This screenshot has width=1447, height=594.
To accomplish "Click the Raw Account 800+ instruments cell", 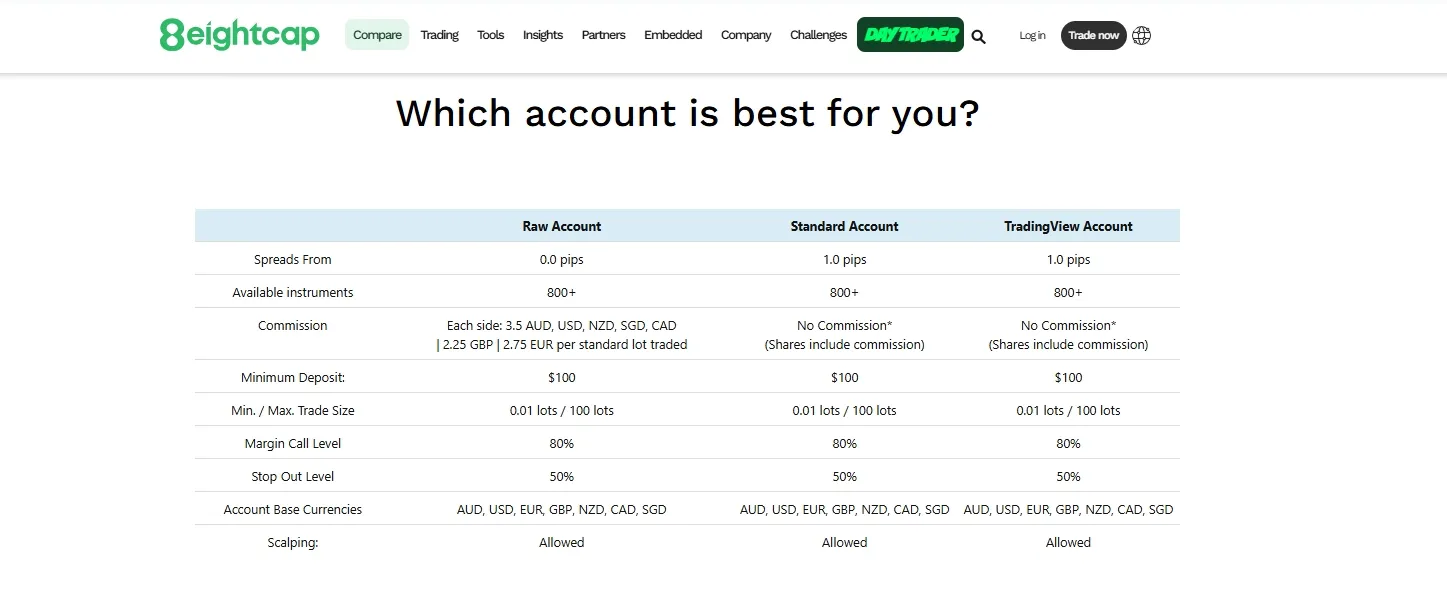I will click(x=562, y=292).
